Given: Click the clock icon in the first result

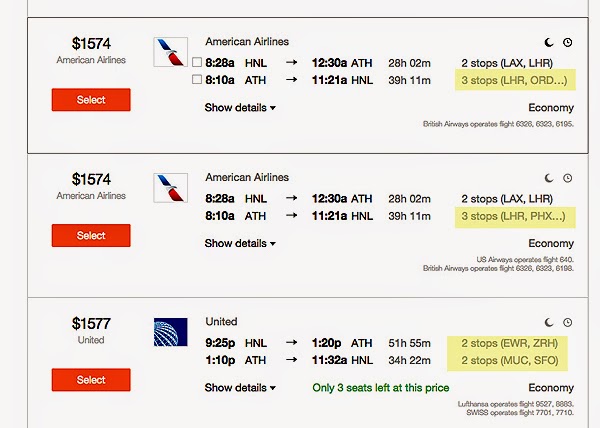Looking at the screenshot, I should (567, 42).
